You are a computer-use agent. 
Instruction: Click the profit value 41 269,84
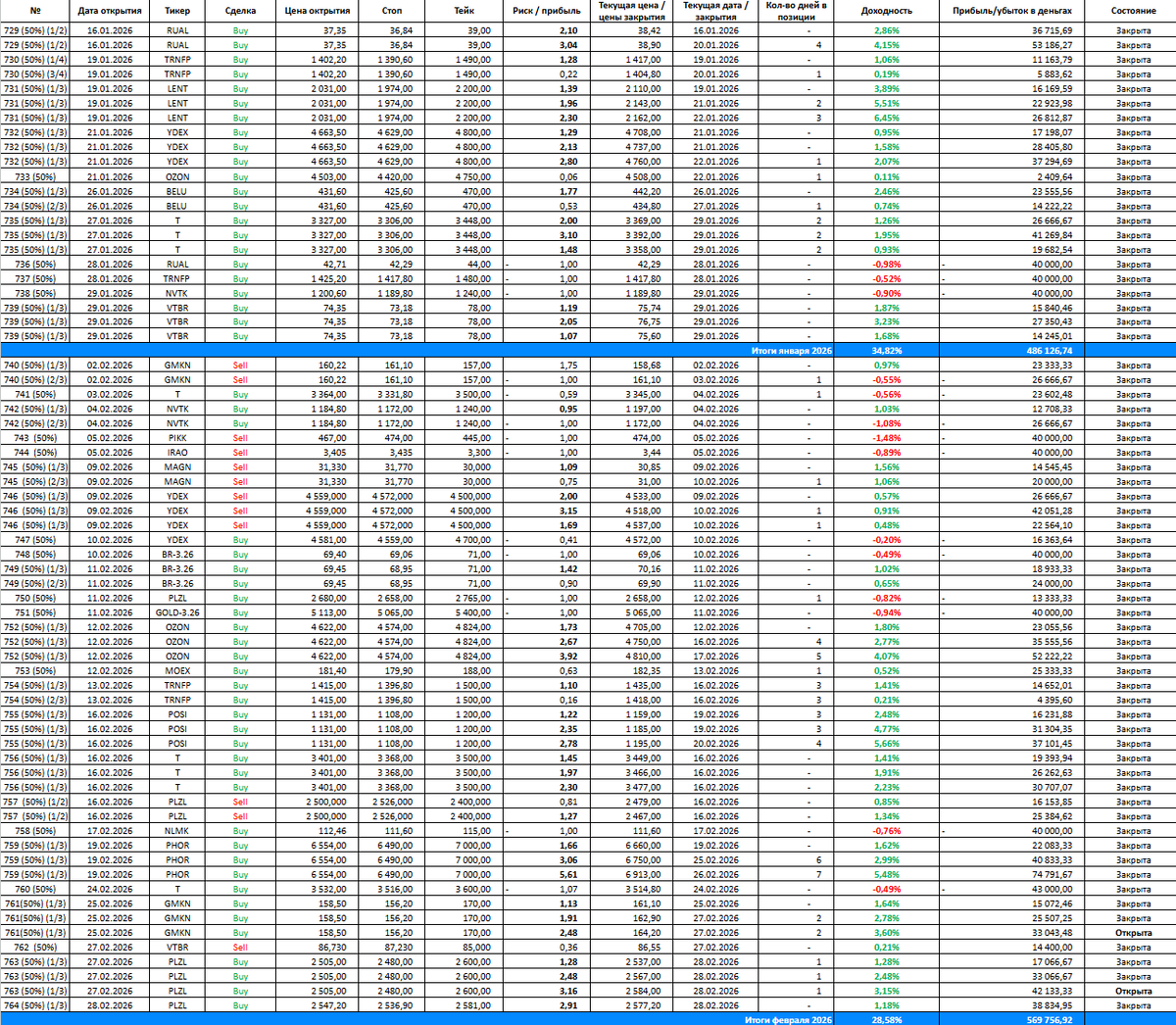click(1053, 235)
